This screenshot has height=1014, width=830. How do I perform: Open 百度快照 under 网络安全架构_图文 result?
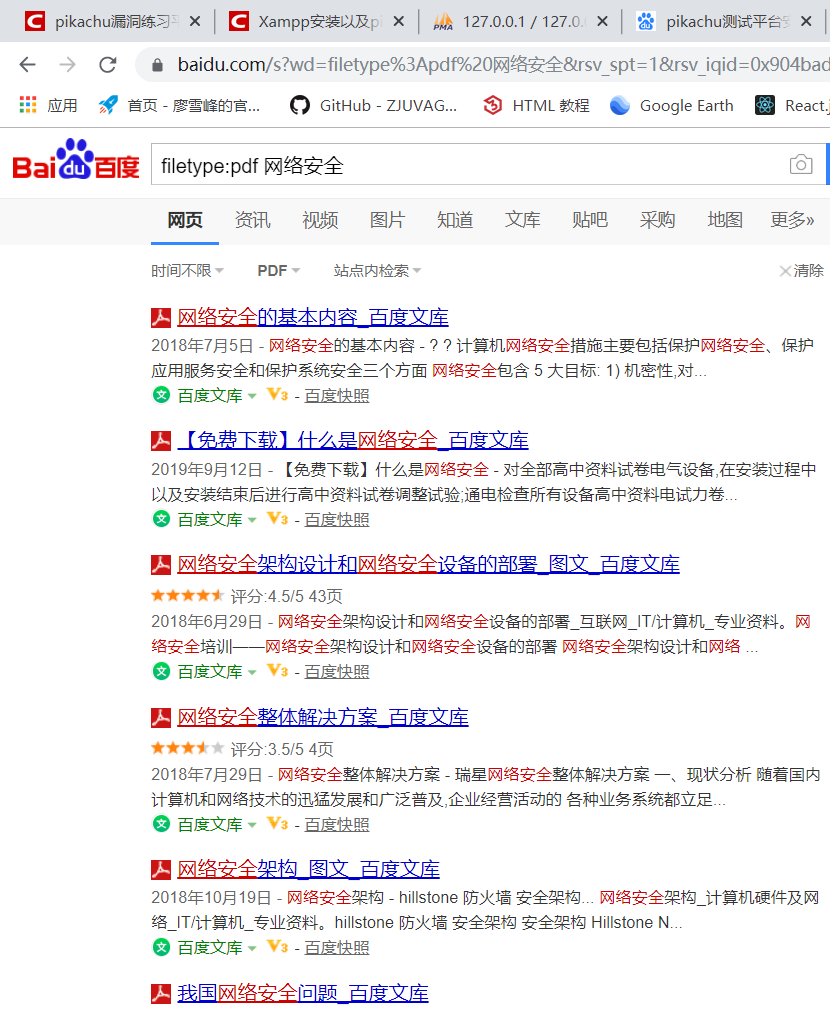click(x=337, y=949)
